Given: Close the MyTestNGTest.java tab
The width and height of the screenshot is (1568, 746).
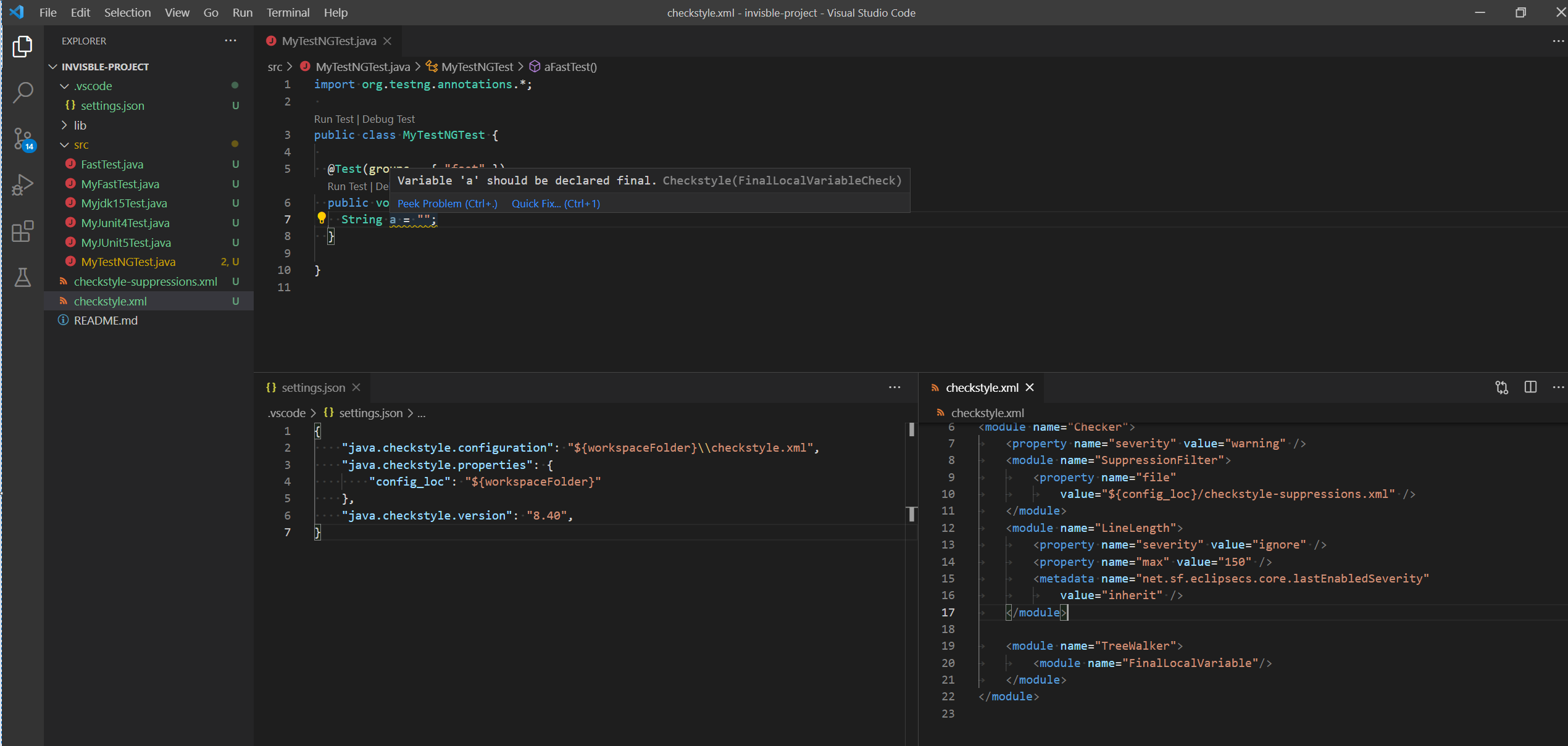Looking at the screenshot, I should click(387, 41).
